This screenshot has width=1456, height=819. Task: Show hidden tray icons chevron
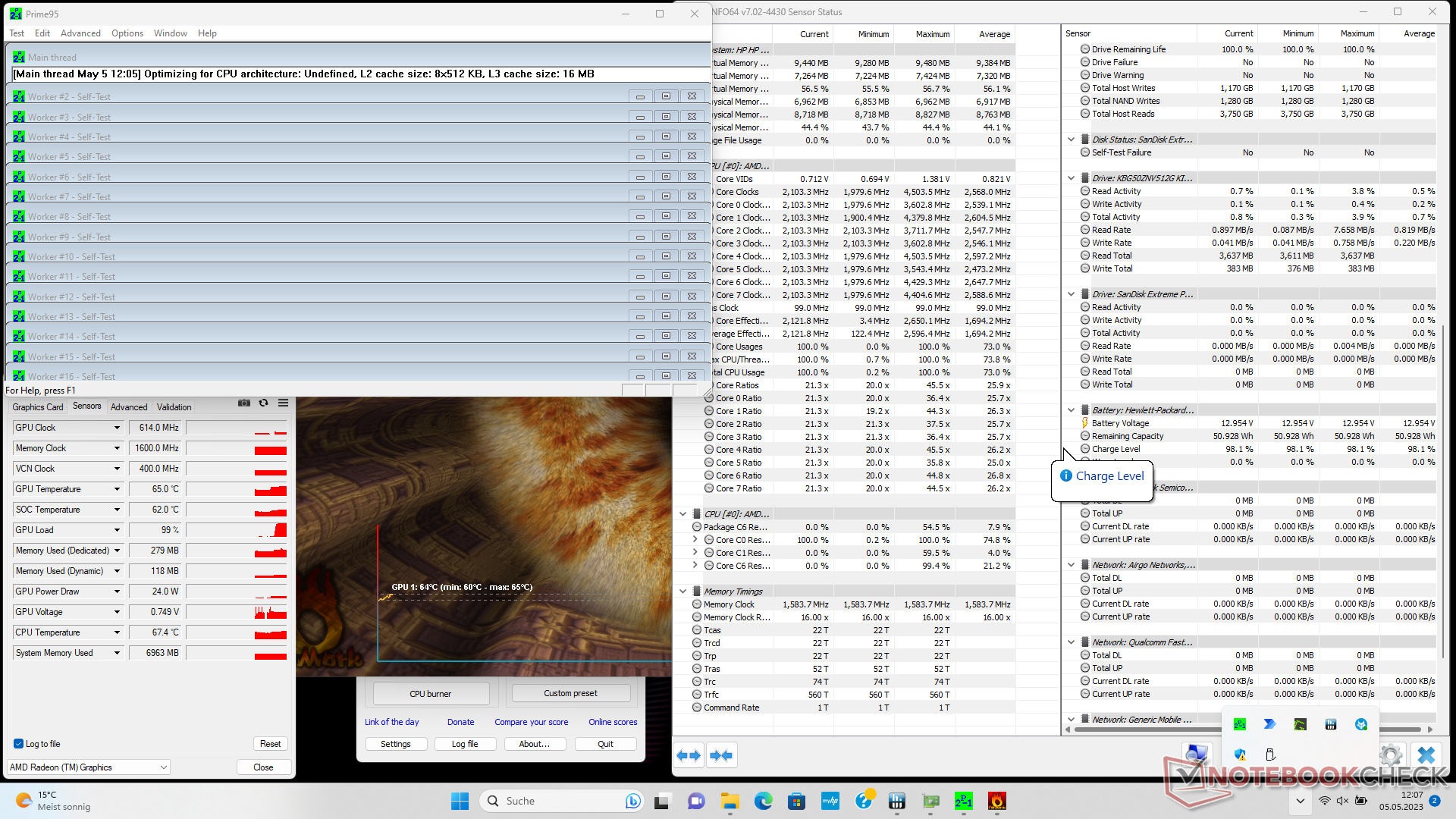point(1301,801)
